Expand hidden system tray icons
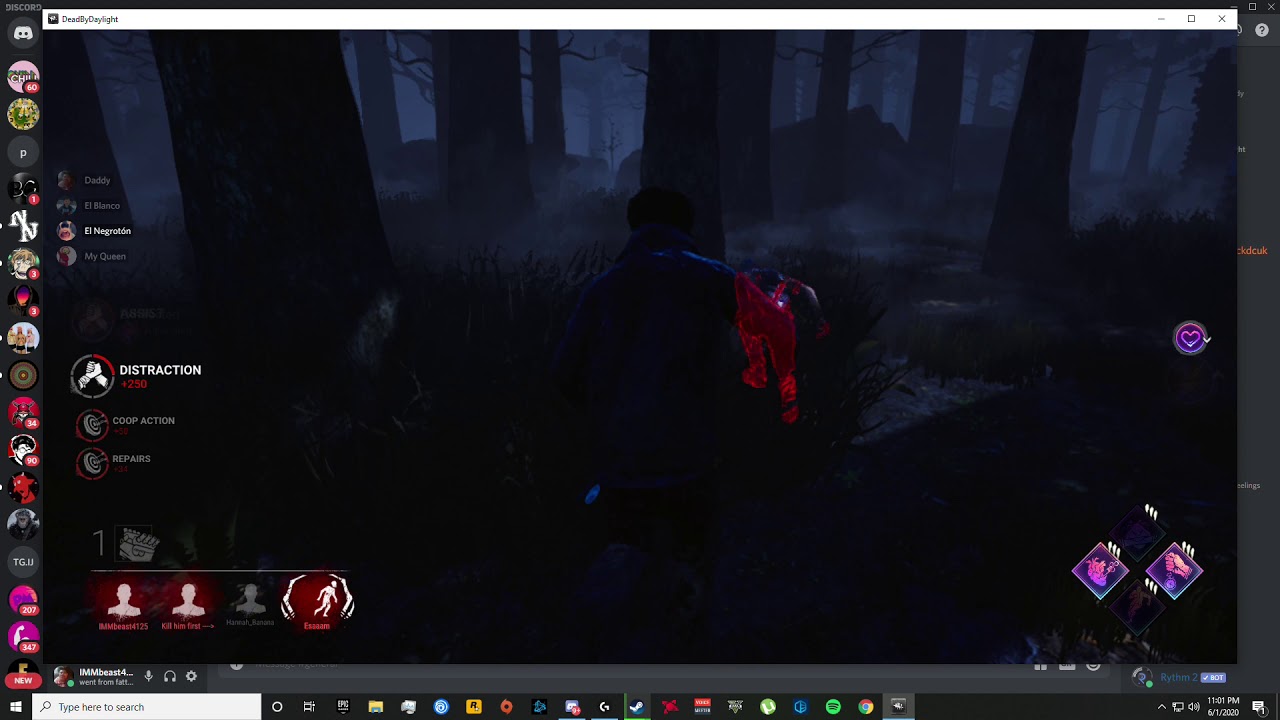 click(x=1161, y=707)
